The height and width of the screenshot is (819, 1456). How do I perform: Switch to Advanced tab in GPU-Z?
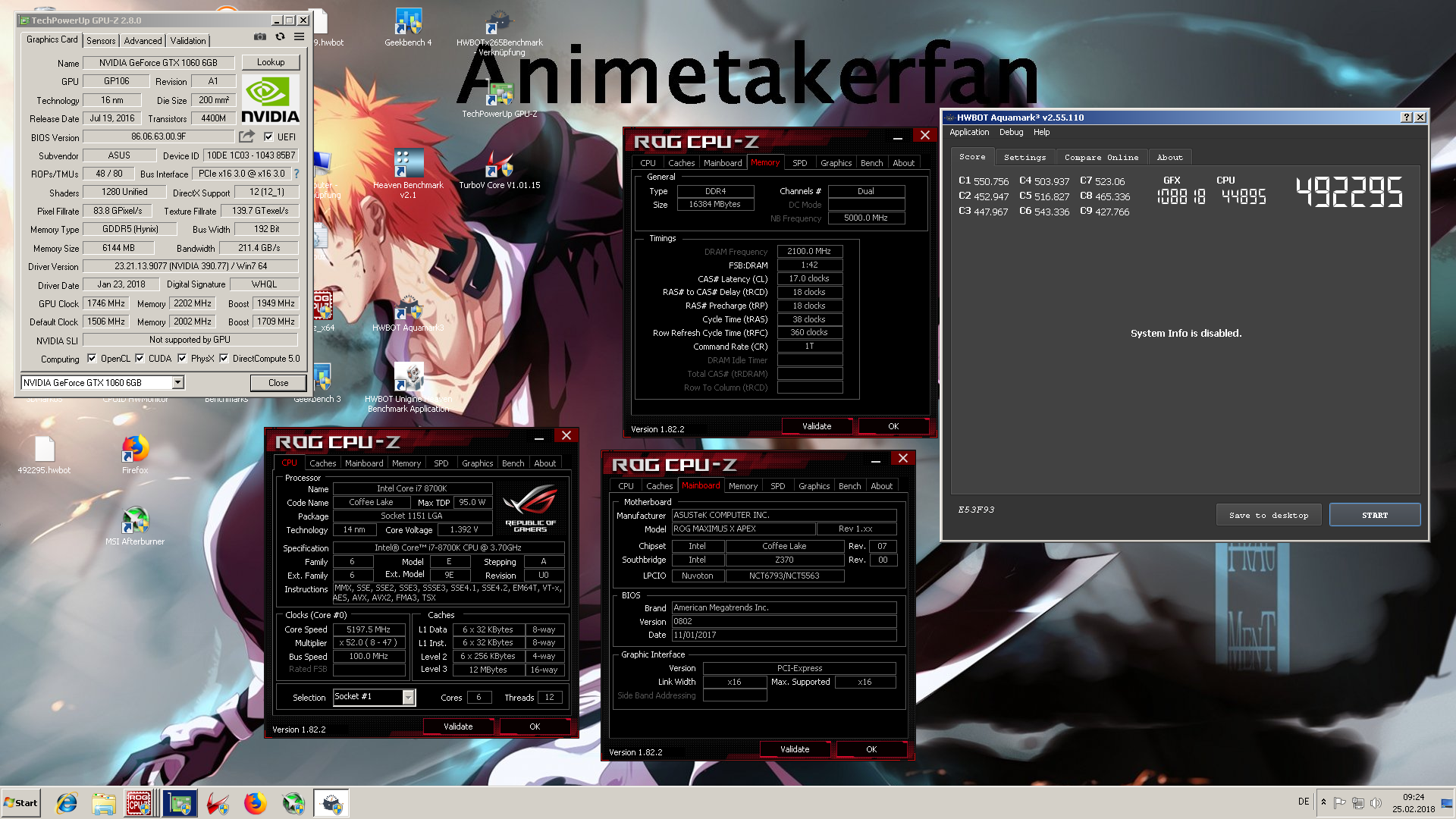point(143,41)
